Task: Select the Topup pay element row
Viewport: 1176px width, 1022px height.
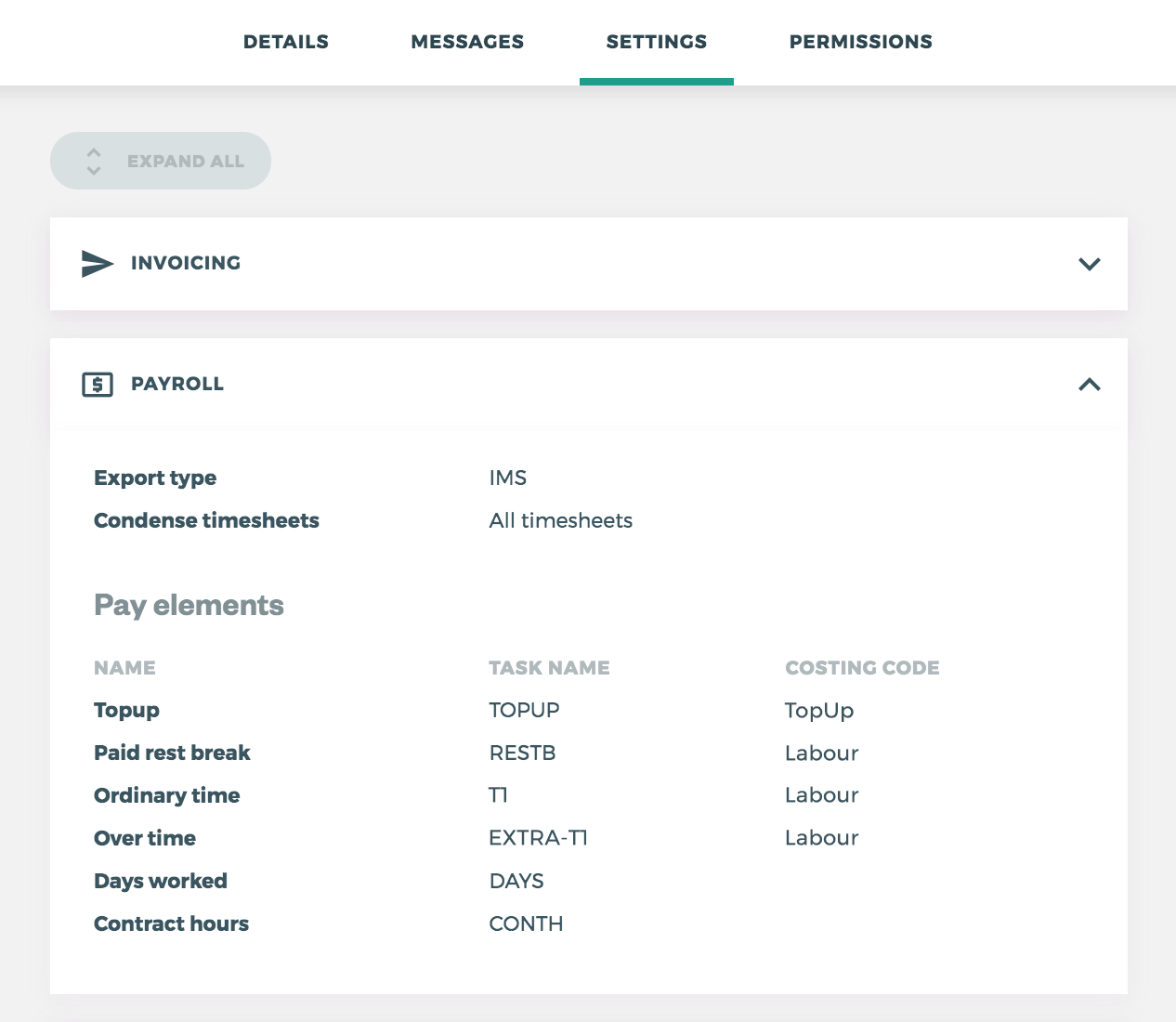Action: coord(127,711)
